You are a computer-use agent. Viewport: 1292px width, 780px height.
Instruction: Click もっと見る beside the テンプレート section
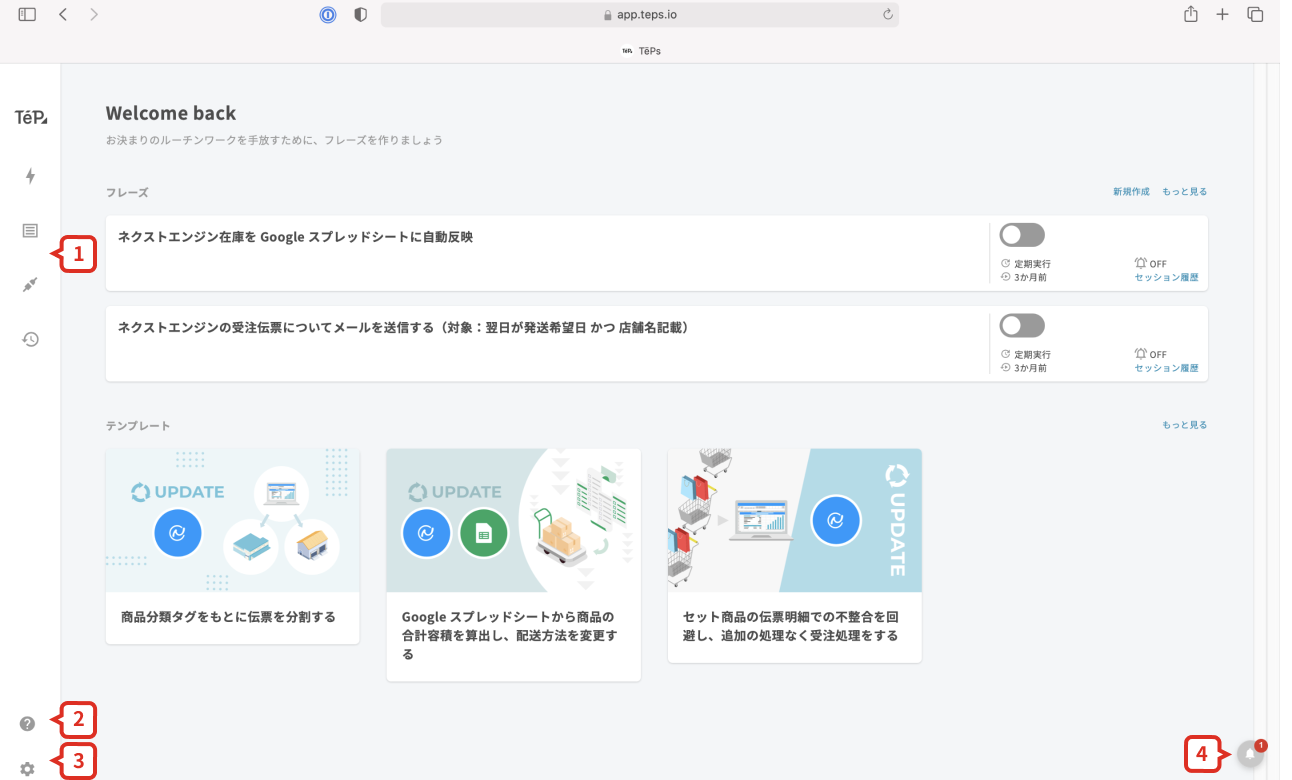(1184, 425)
